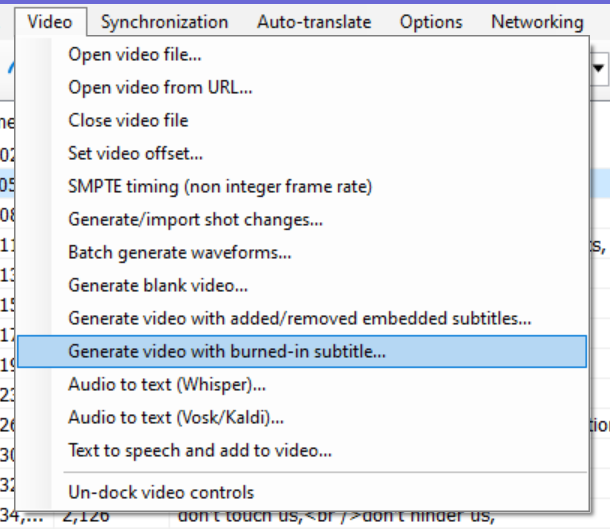610x529 pixels.
Task: Launch Audio to text (Whisper)...
Action: pyautogui.click(x=167, y=384)
